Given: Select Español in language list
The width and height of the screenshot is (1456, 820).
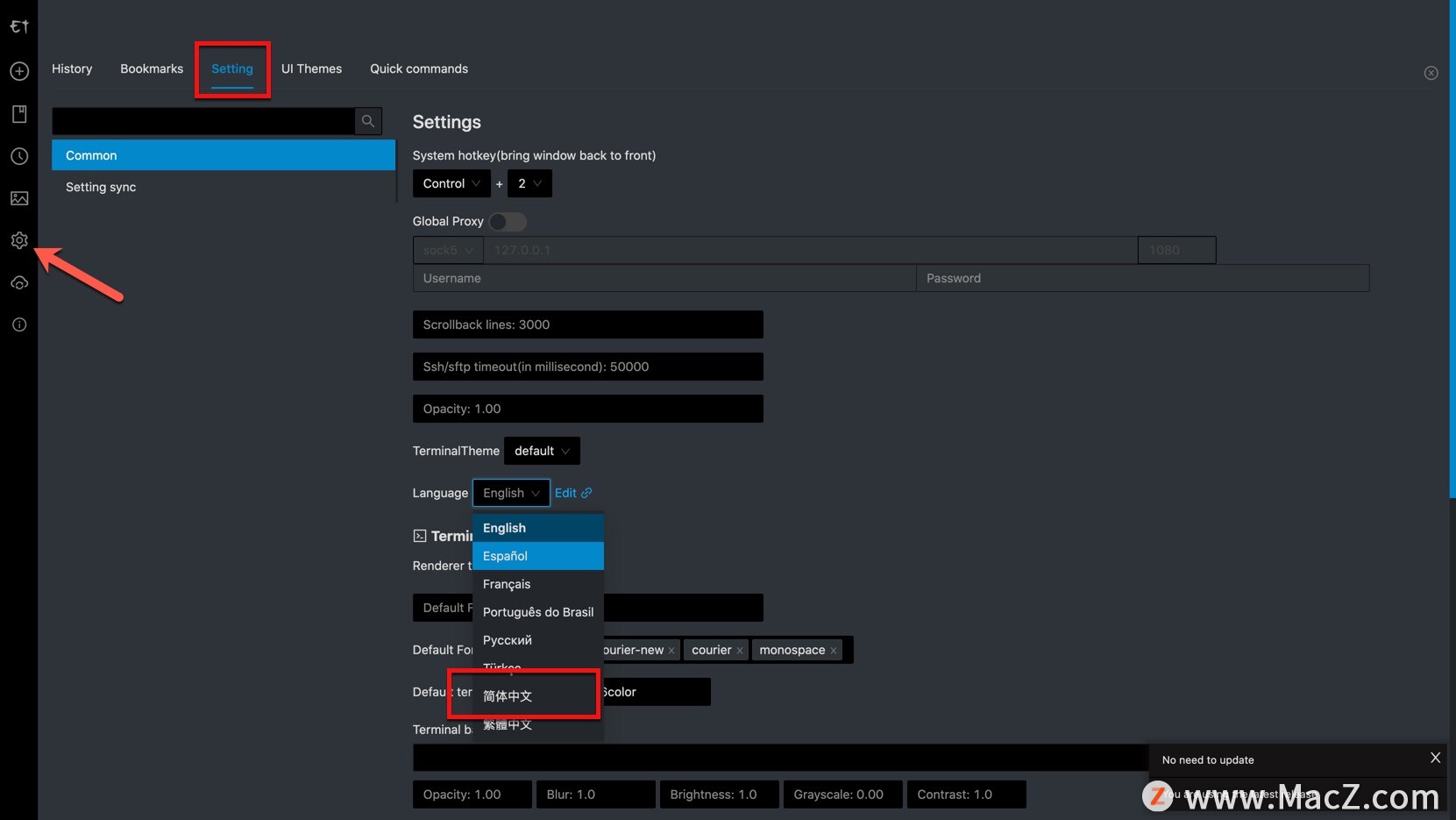Looking at the screenshot, I should [538, 556].
